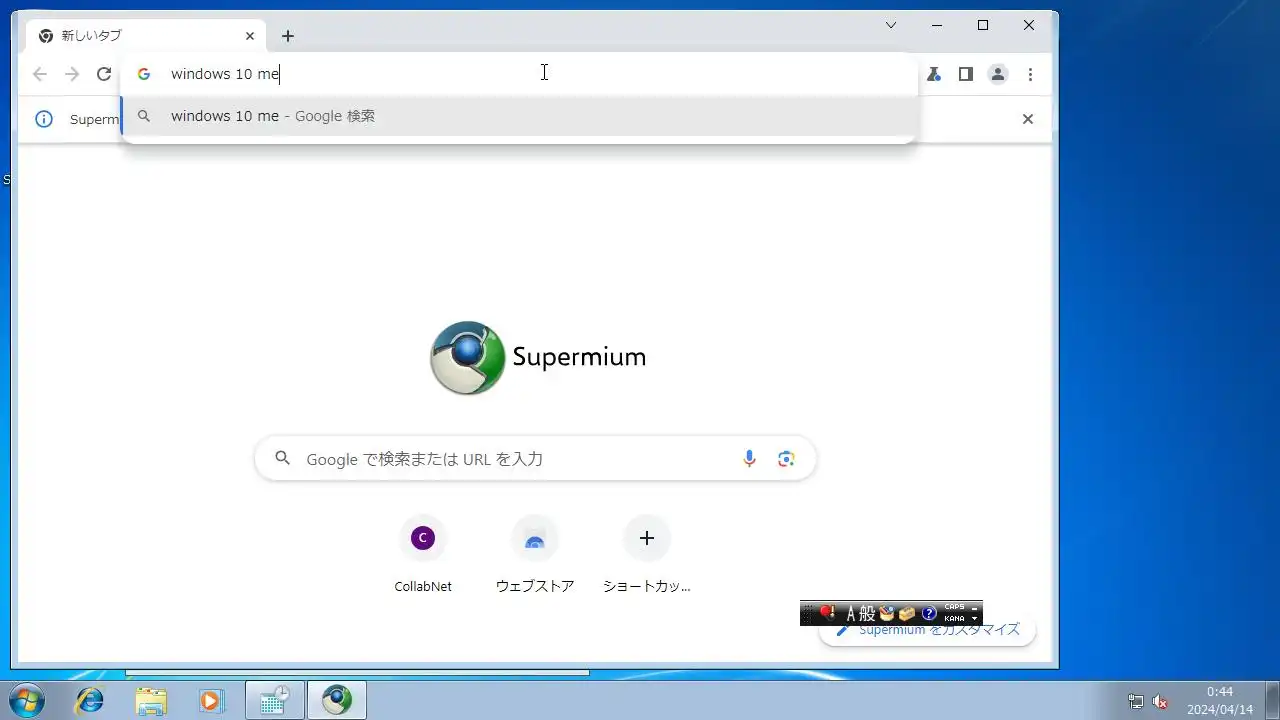1280x720 pixels.
Task: Click the Supermium をカスタマイズ button
Action: pos(928,630)
